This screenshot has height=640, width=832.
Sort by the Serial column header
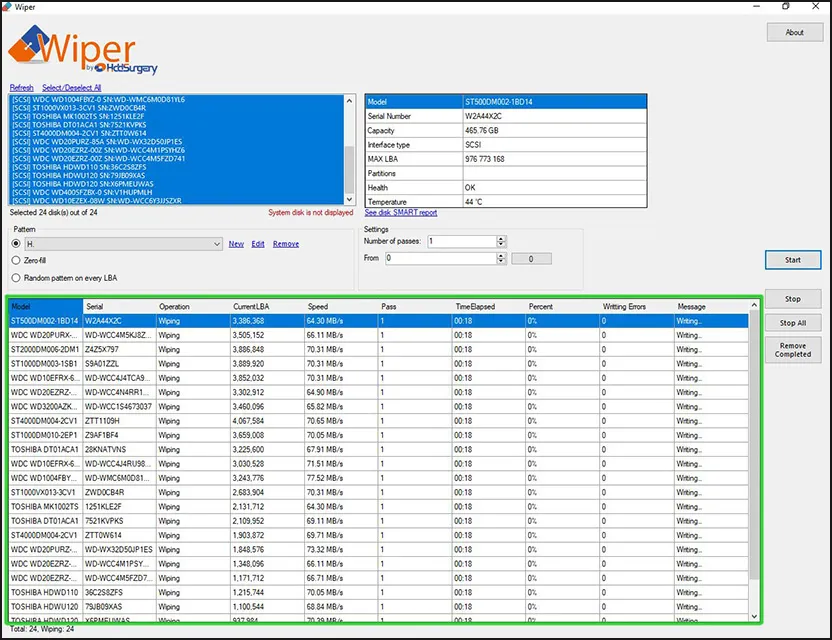coord(119,307)
